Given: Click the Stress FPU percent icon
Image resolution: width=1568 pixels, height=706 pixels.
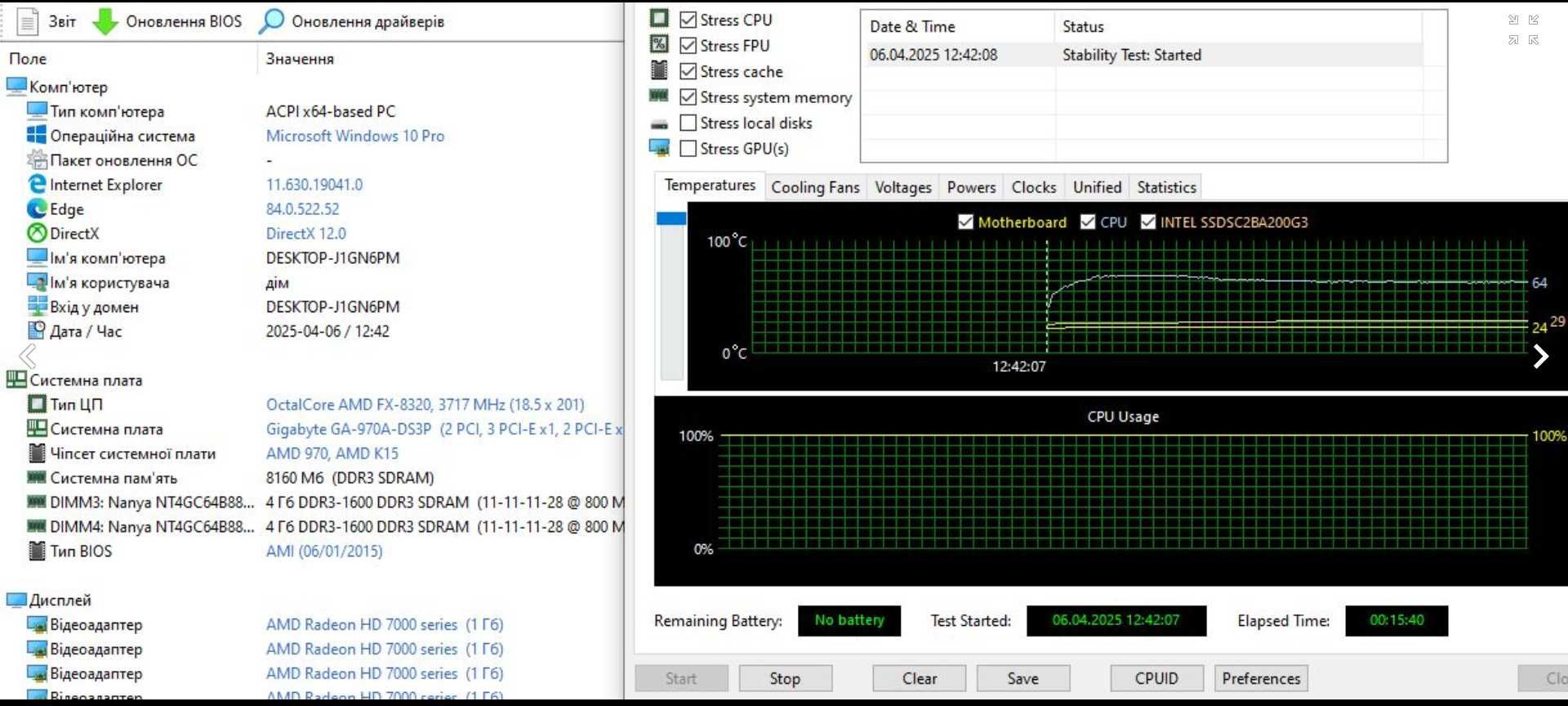Looking at the screenshot, I should tap(659, 44).
